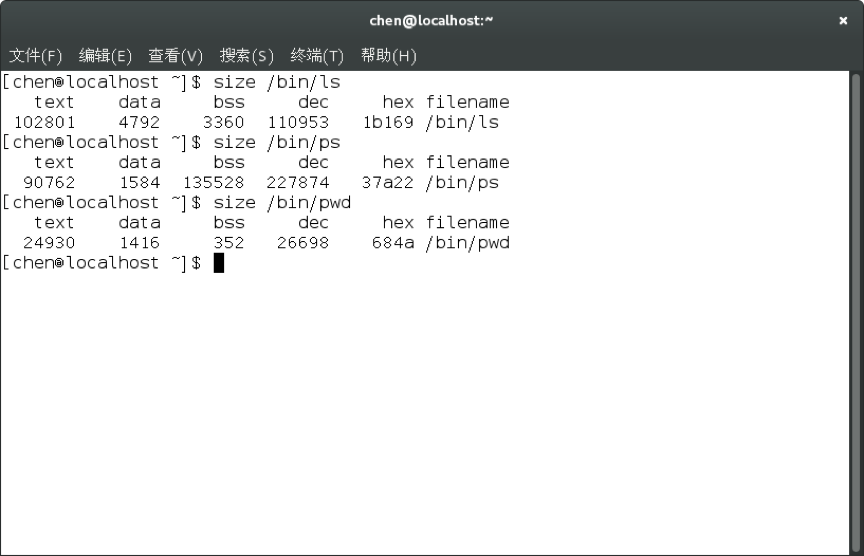Open the 查看(V) menu
Viewport: 864px width, 556px height.
[175, 55]
